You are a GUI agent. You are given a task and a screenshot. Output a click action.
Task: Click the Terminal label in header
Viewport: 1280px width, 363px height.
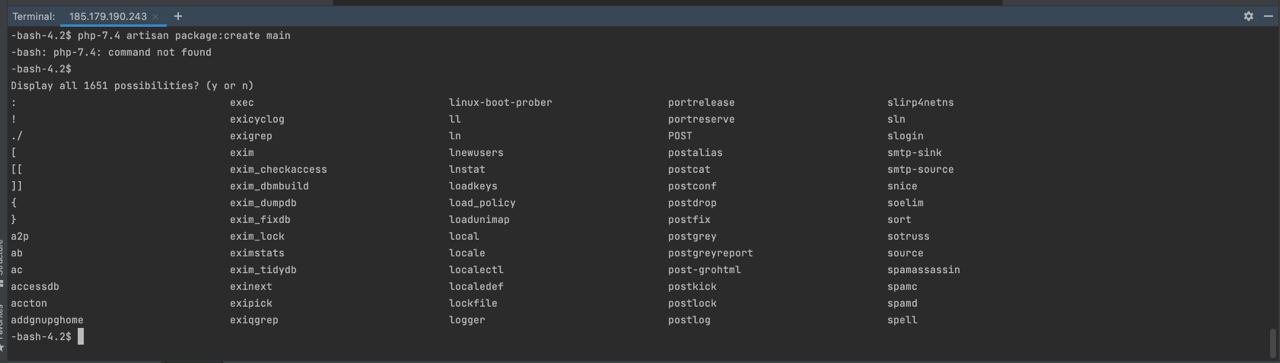(x=34, y=17)
